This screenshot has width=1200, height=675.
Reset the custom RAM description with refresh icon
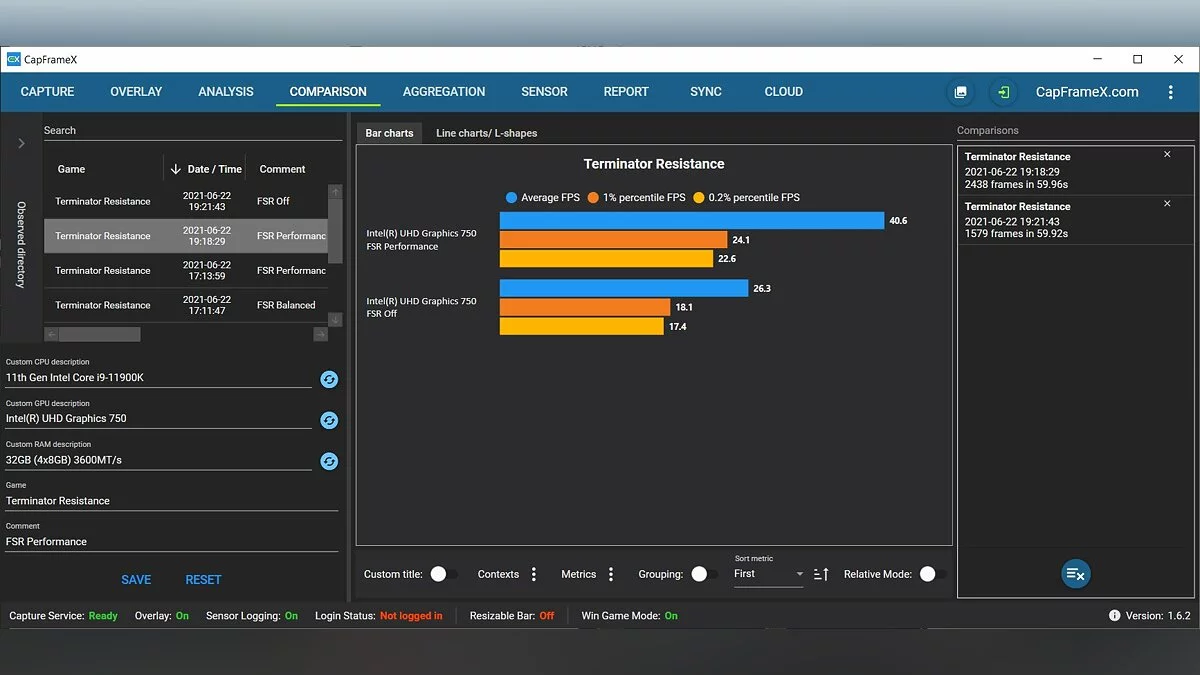(329, 461)
